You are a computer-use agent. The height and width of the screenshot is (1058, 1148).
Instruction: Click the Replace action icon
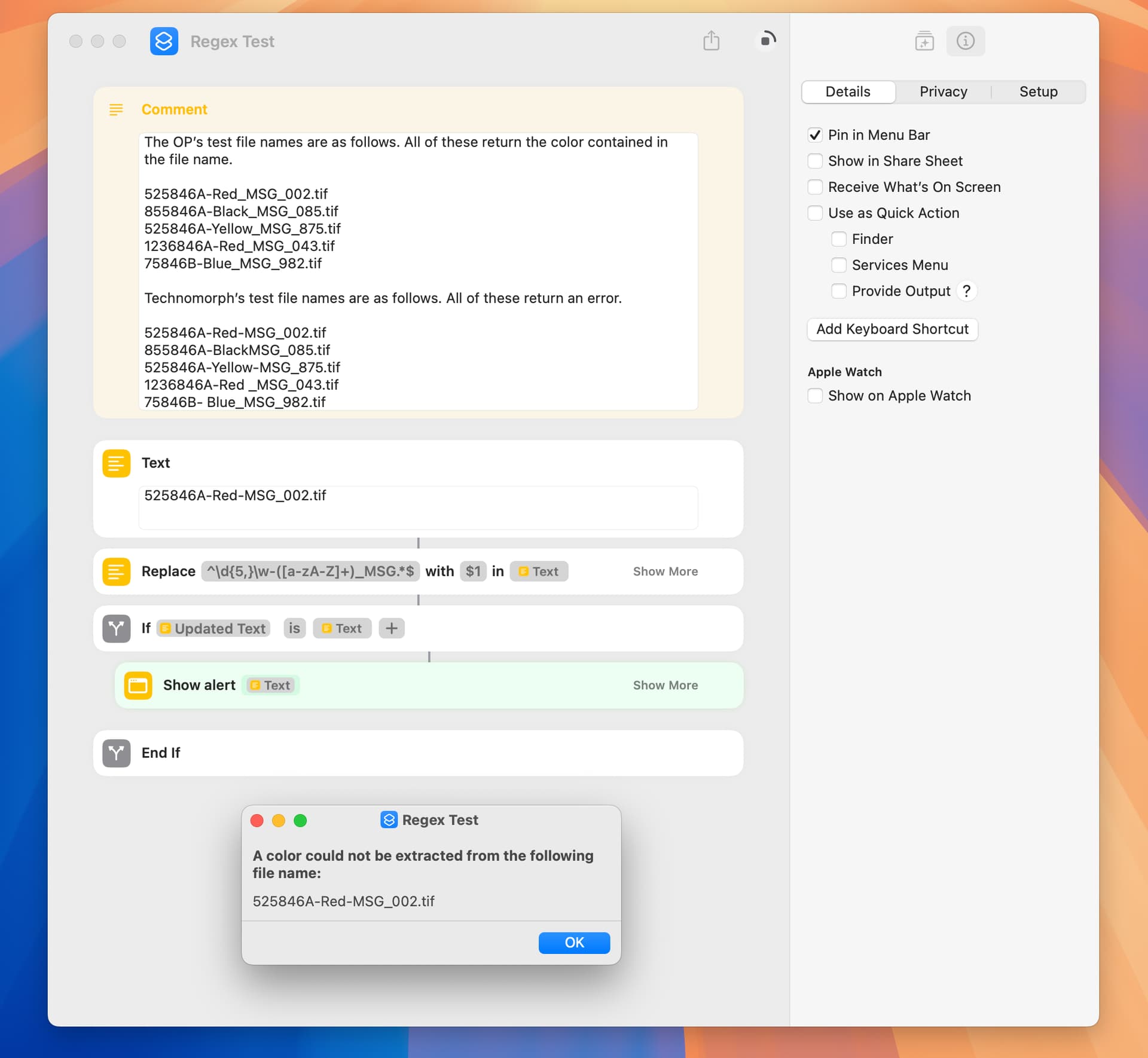116,571
